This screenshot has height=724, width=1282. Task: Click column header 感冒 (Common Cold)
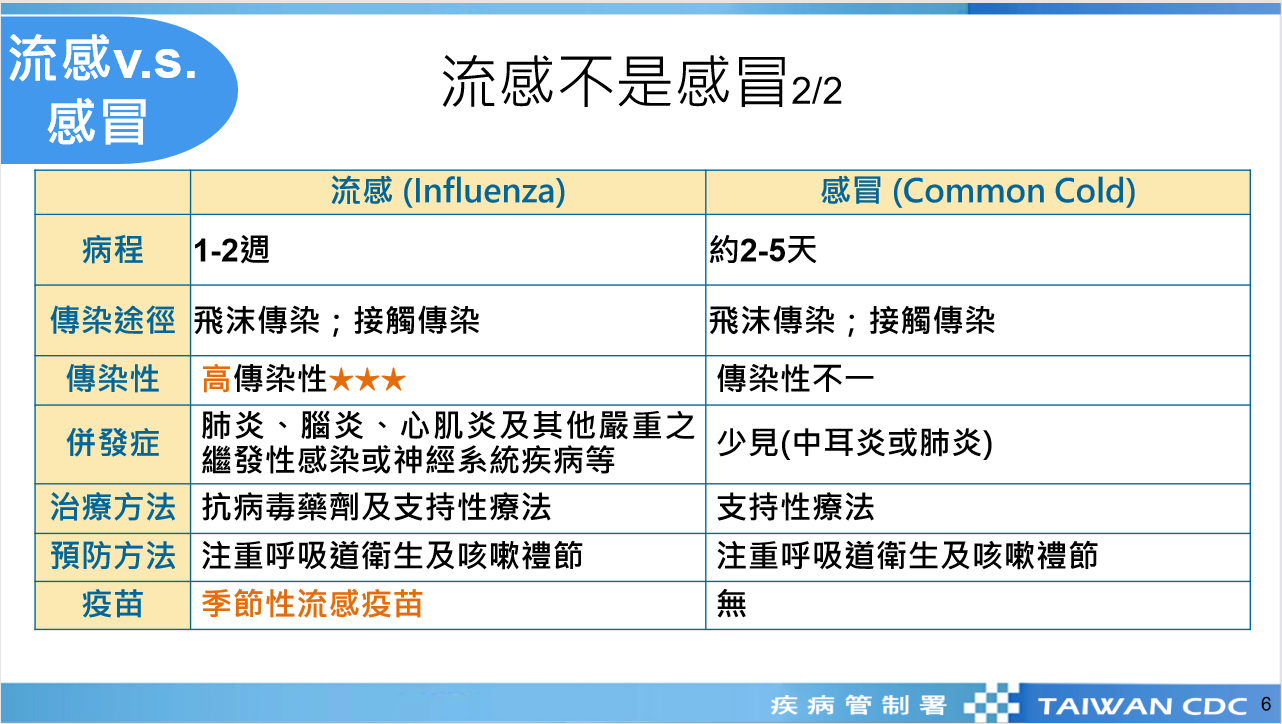(x=978, y=192)
